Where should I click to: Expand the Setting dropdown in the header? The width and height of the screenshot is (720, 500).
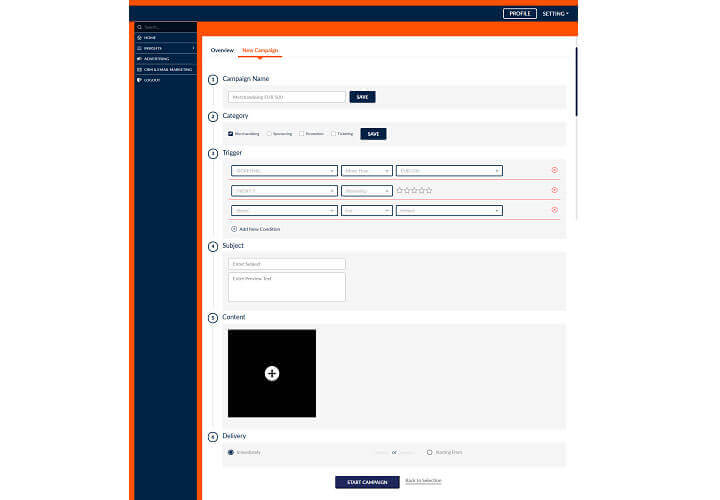point(555,13)
